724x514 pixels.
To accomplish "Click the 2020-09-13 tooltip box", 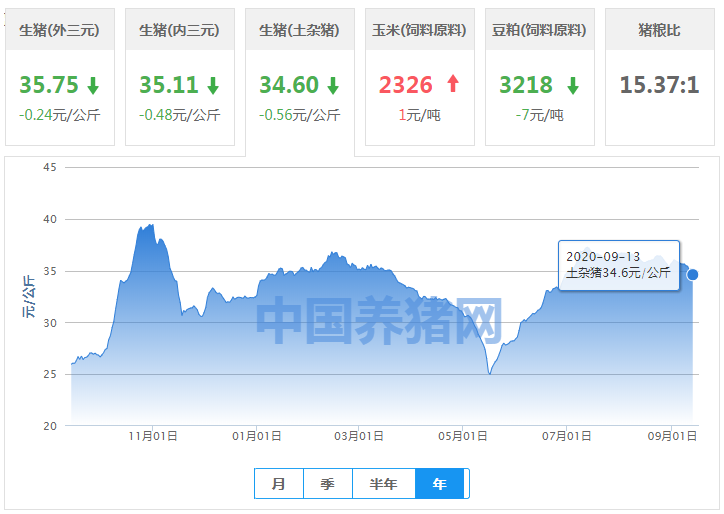I will (618, 264).
